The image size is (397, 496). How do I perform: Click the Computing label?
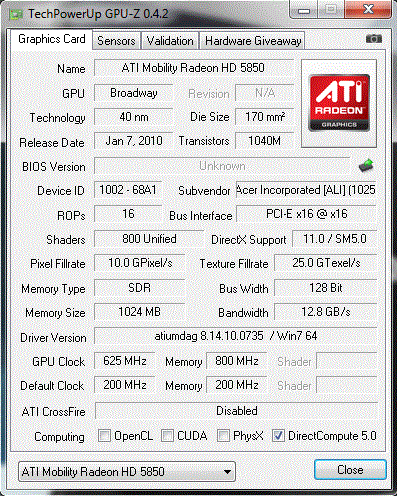pos(59,437)
